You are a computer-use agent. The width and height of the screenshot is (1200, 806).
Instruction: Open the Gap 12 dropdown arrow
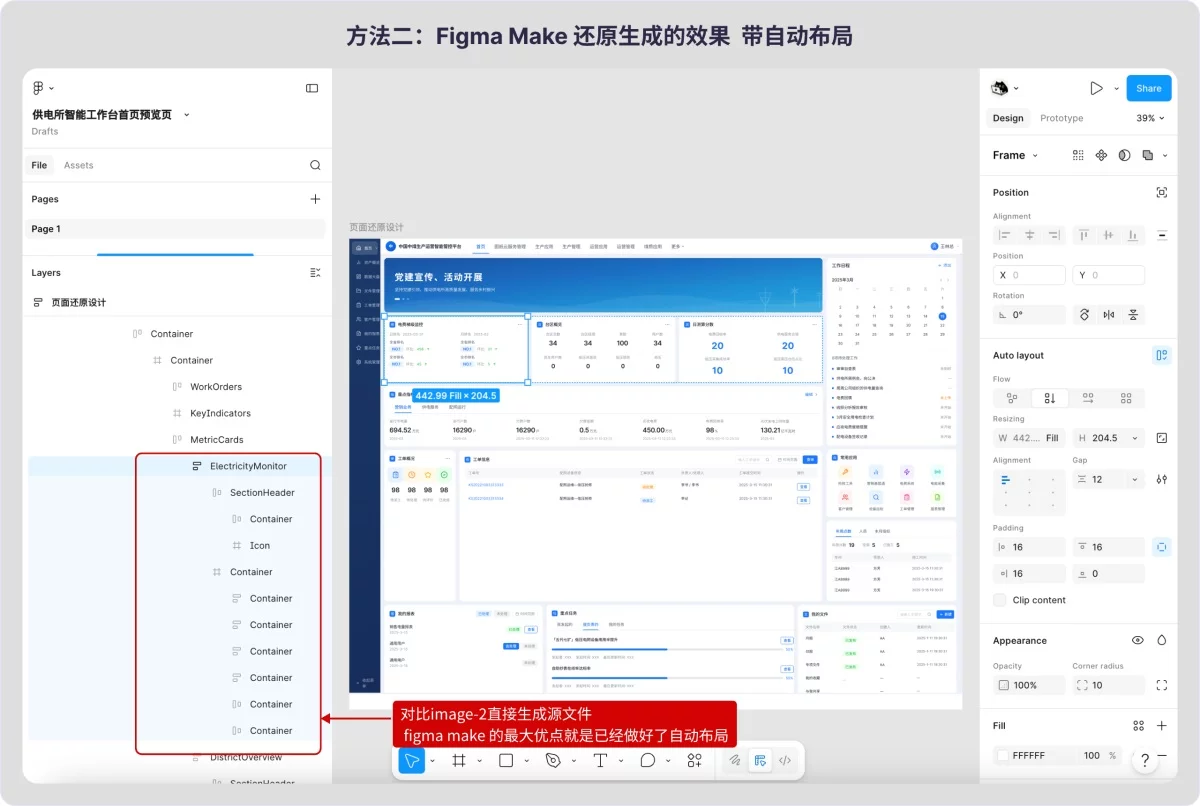click(x=1135, y=479)
